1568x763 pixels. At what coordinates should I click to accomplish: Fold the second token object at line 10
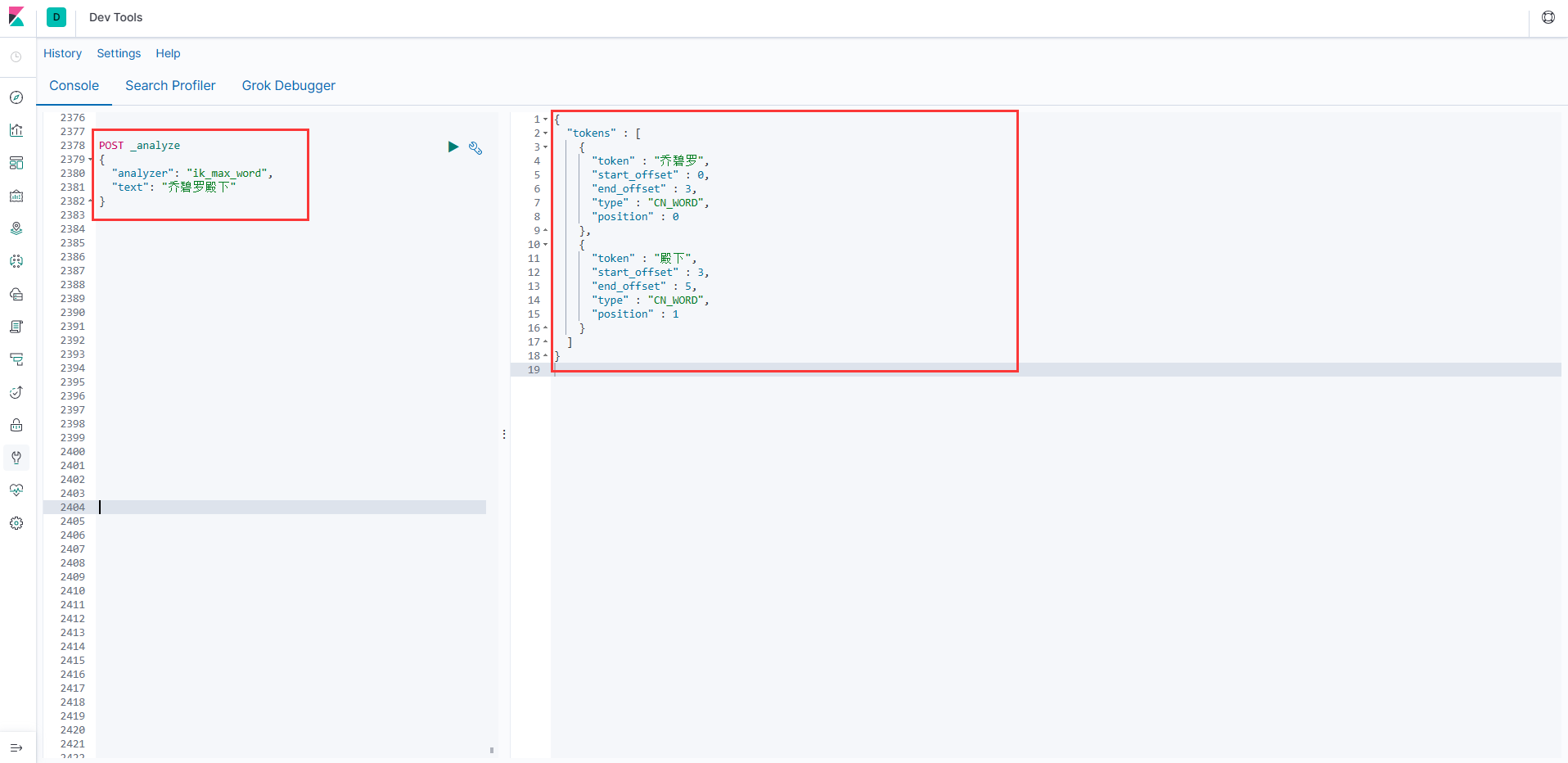pyautogui.click(x=546, y=245)
